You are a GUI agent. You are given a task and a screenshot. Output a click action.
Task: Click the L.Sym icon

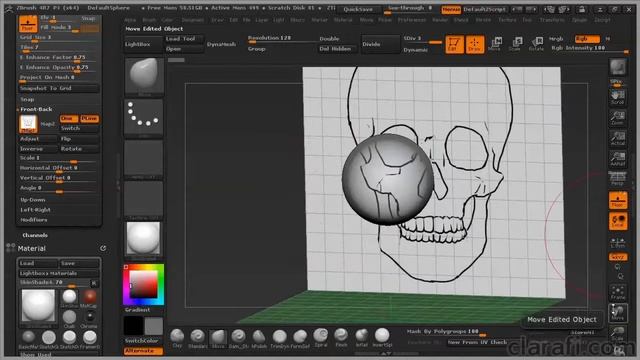[618, 242]
